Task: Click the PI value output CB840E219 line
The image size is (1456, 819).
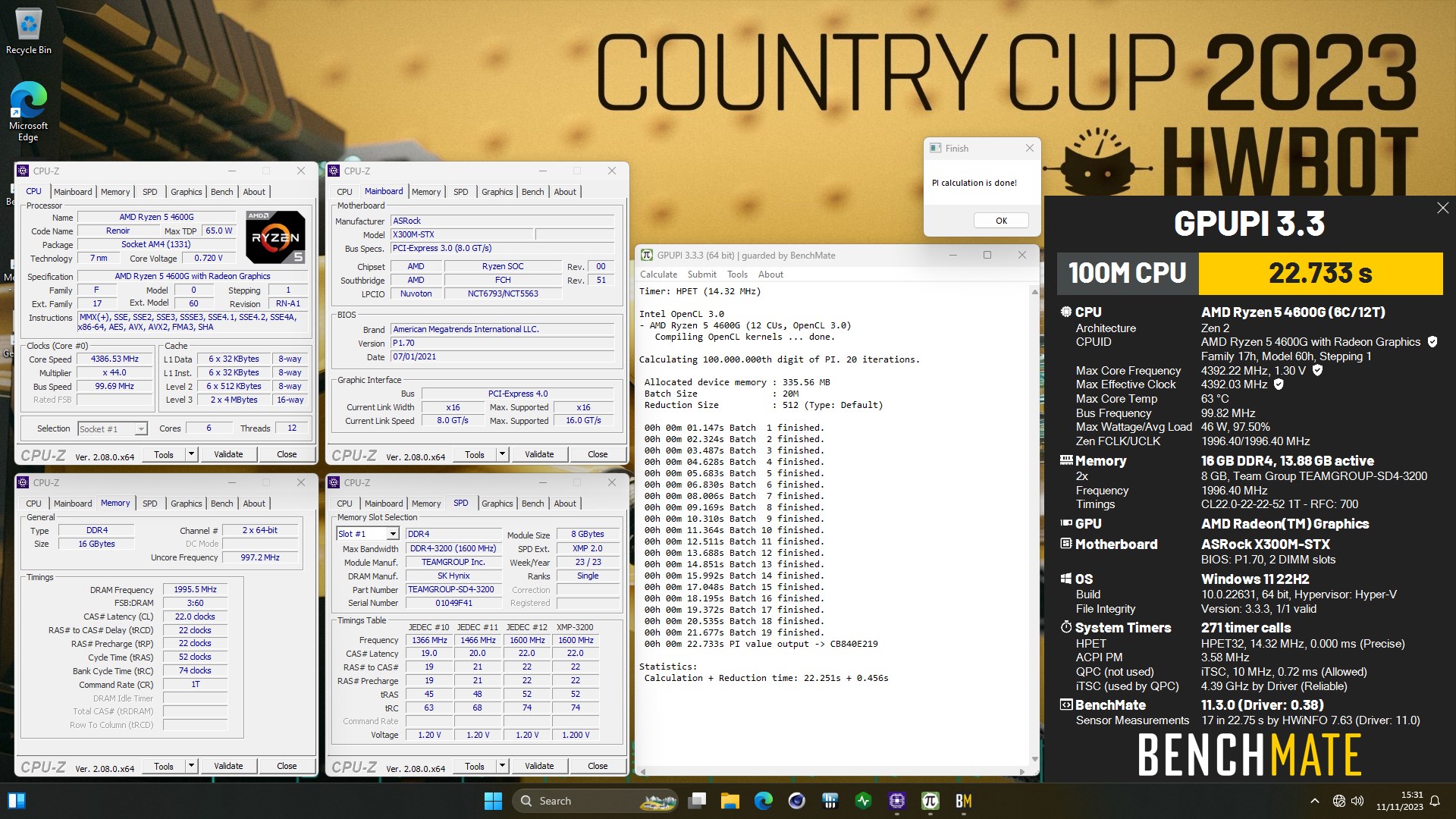Action: click(x=761, y=644)
